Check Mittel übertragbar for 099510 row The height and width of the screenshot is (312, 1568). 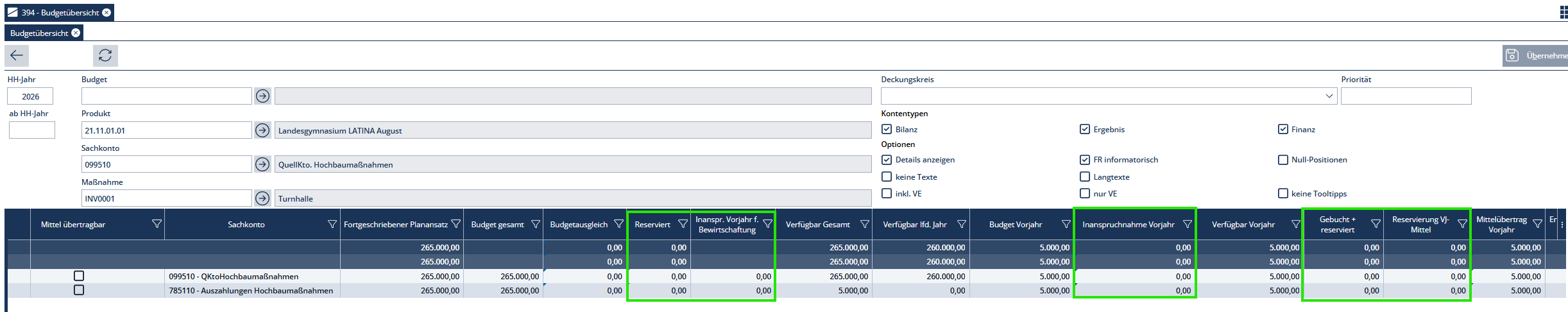point(79,276)
